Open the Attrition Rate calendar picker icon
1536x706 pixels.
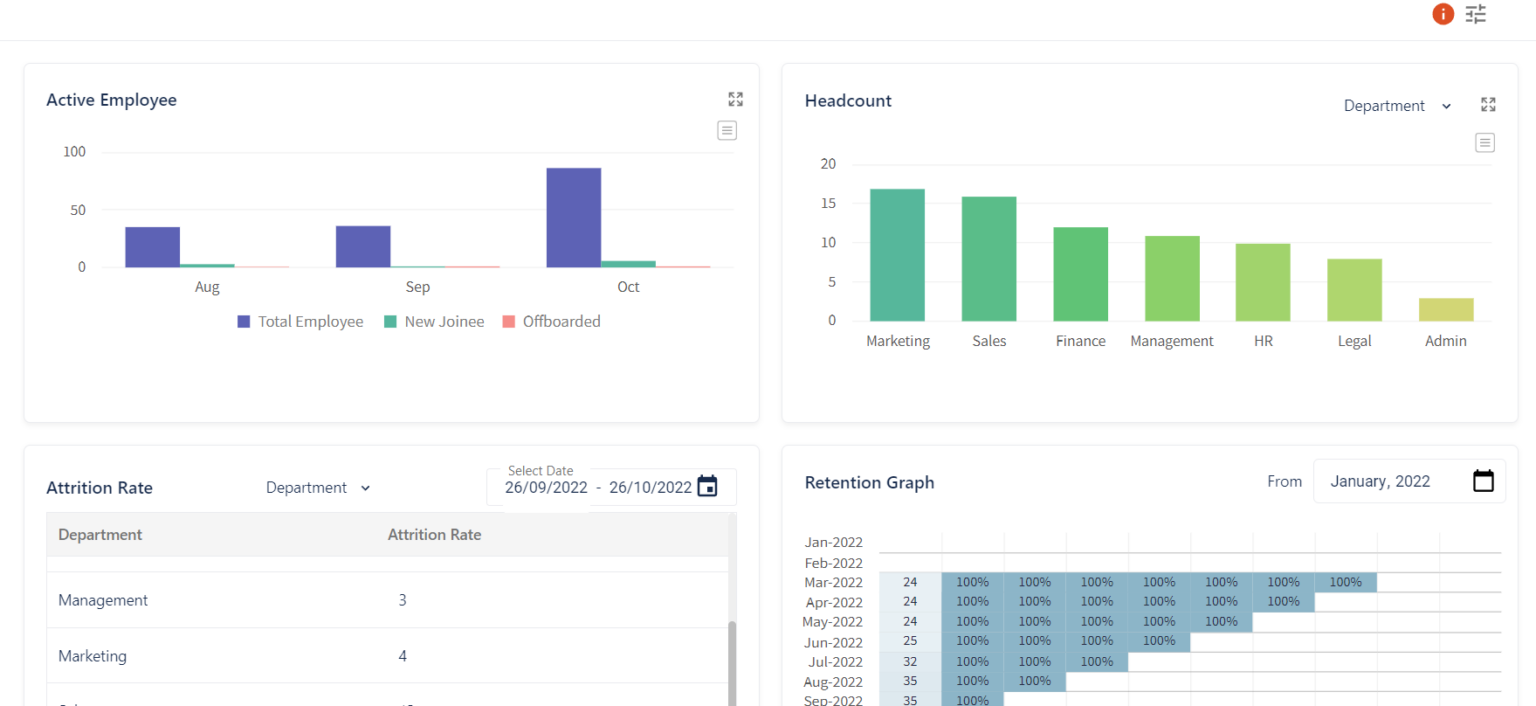click(707, 487)
